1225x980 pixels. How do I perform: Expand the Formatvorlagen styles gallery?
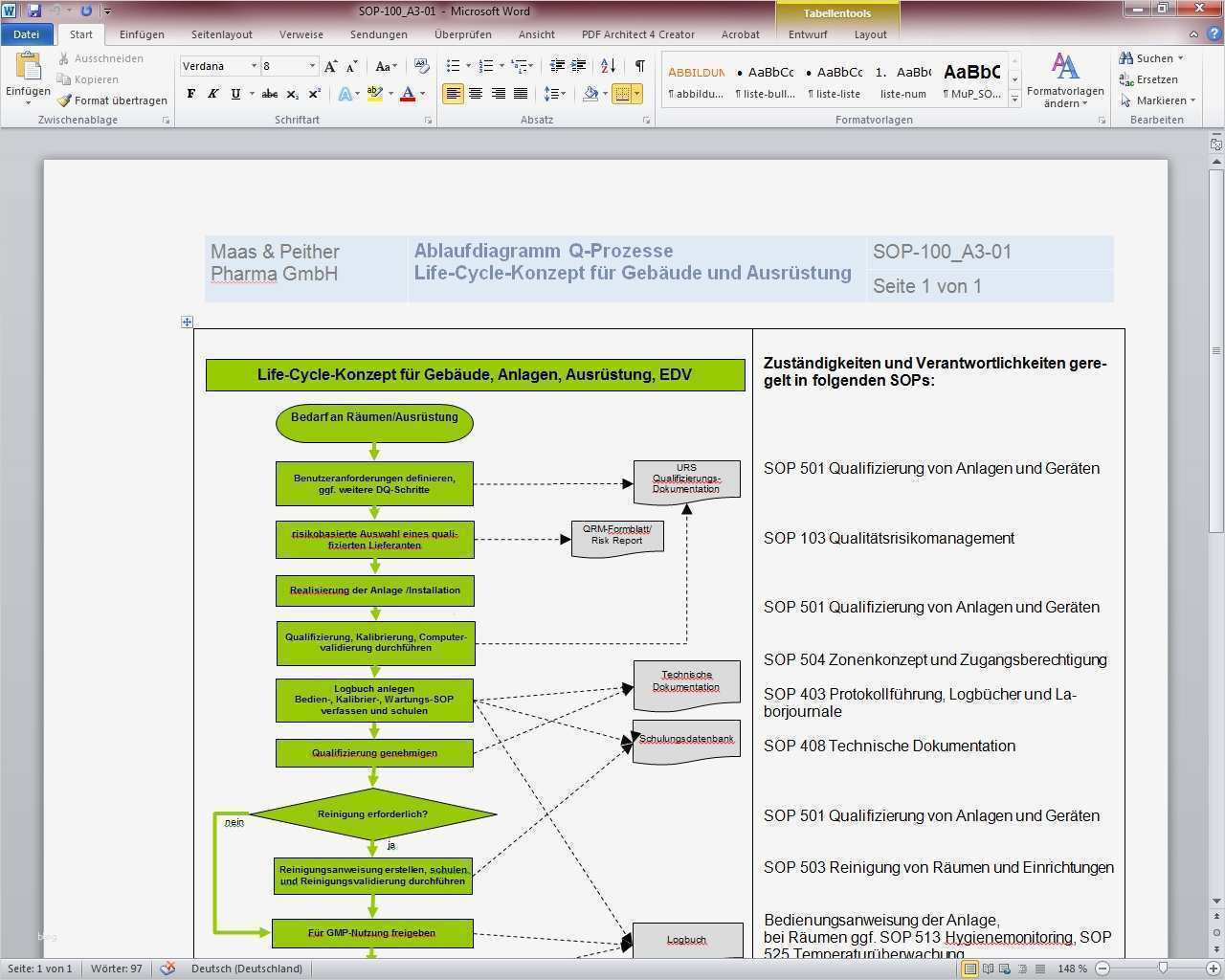(x=1014, y=100)
